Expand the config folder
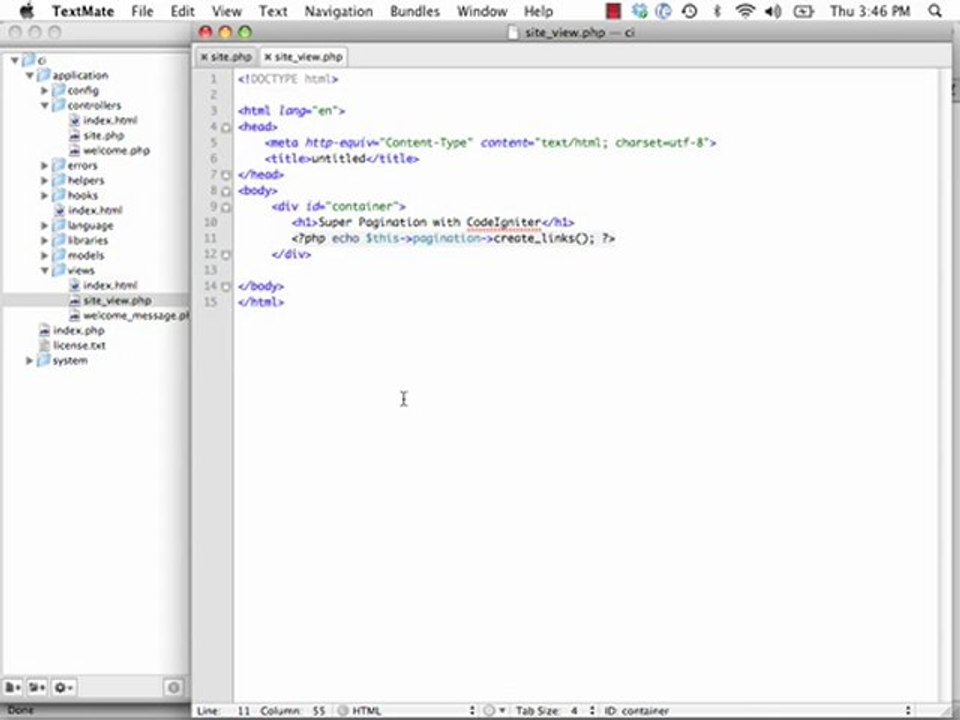 click(44, 91)
